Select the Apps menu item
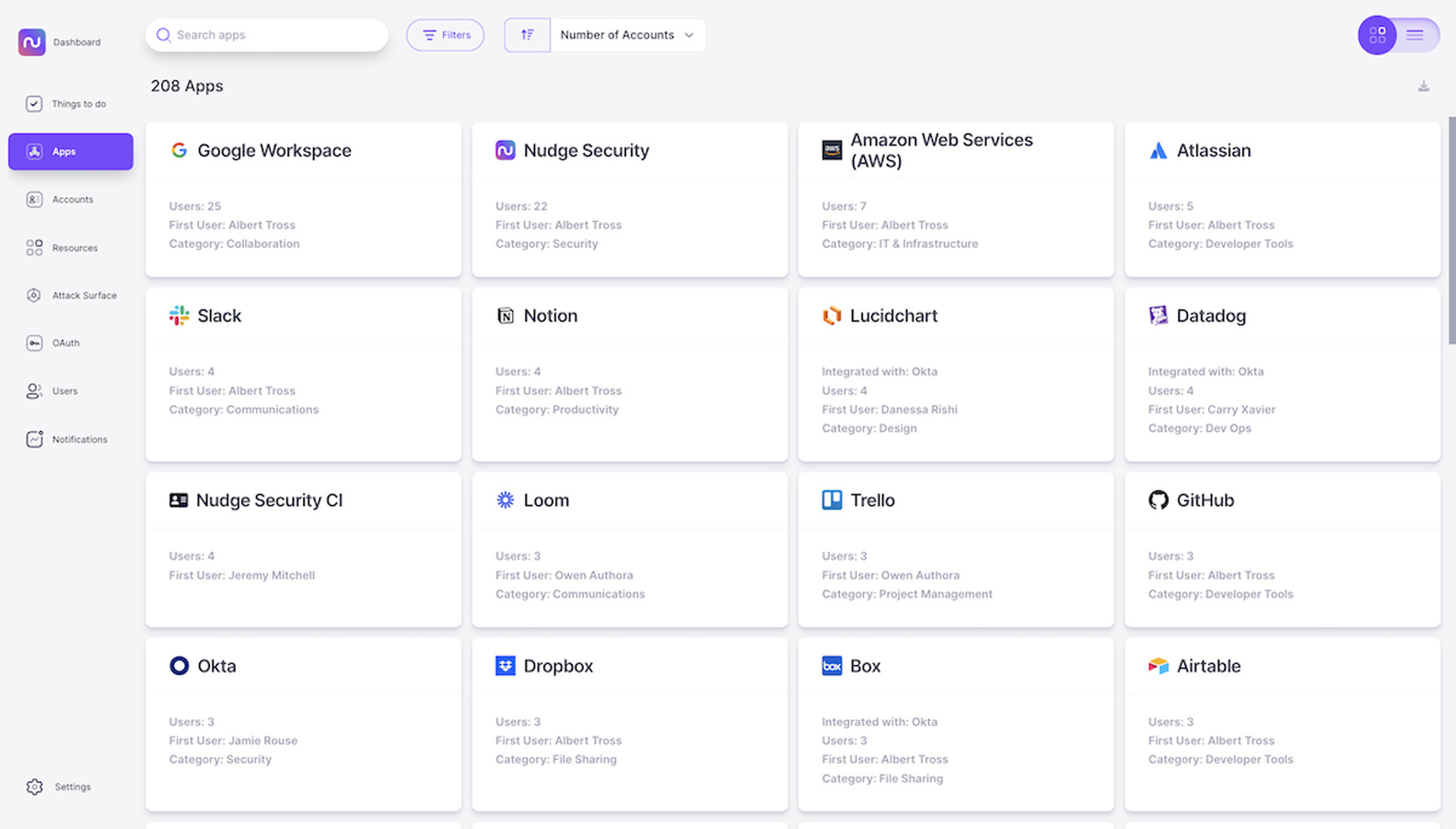1456x829 pixels. [x=71, y=152]
